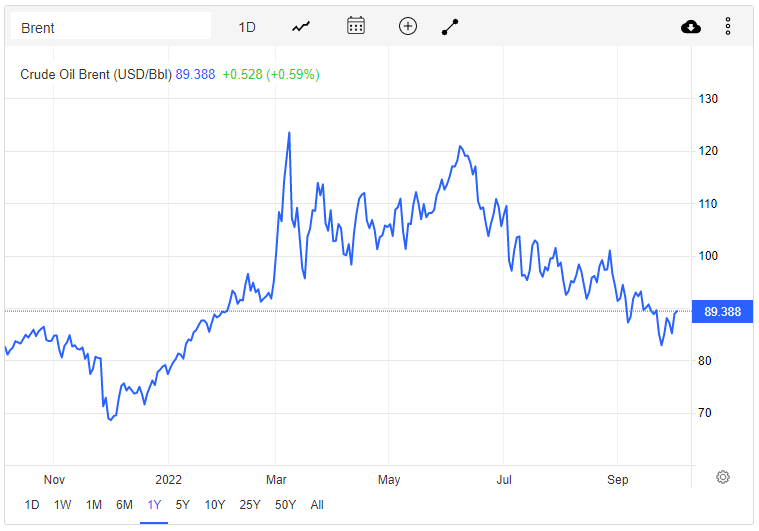Image resolution: width=759 pixels, height=531 pixels.
Task: Click the 2022 date axis label
Action: (x=168, y=480)
